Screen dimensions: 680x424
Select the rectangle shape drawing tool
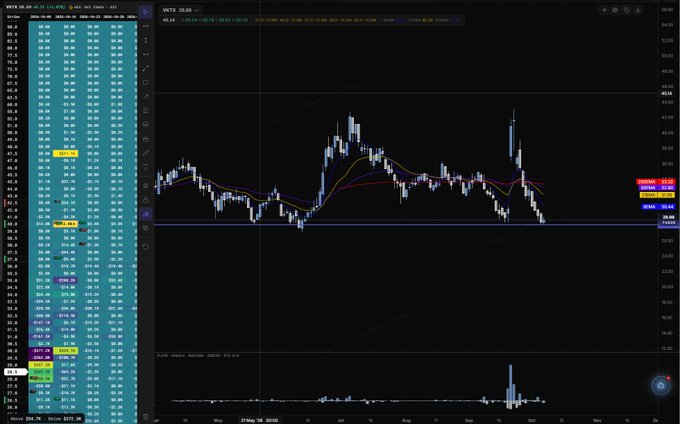146,82
